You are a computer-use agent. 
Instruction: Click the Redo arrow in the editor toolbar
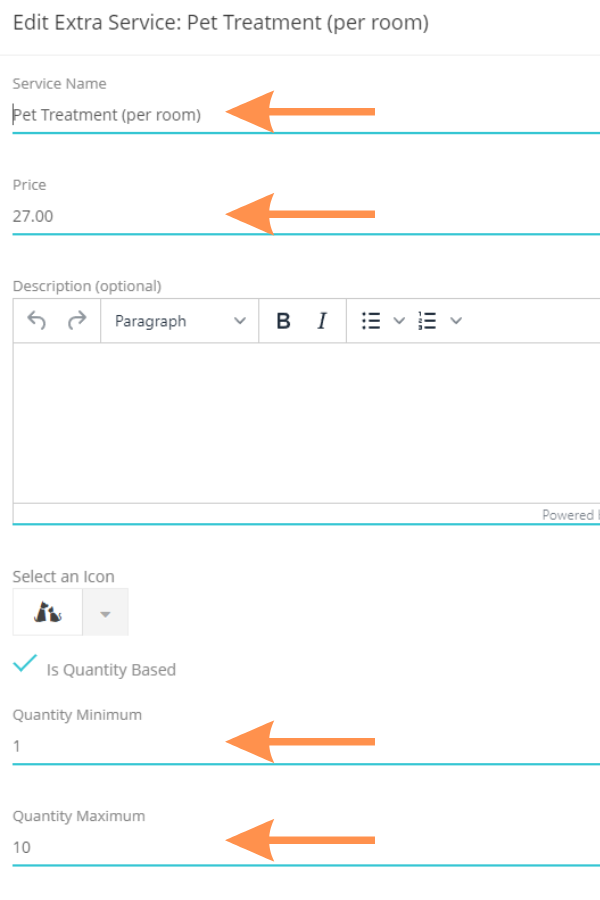tap(76, 321)
